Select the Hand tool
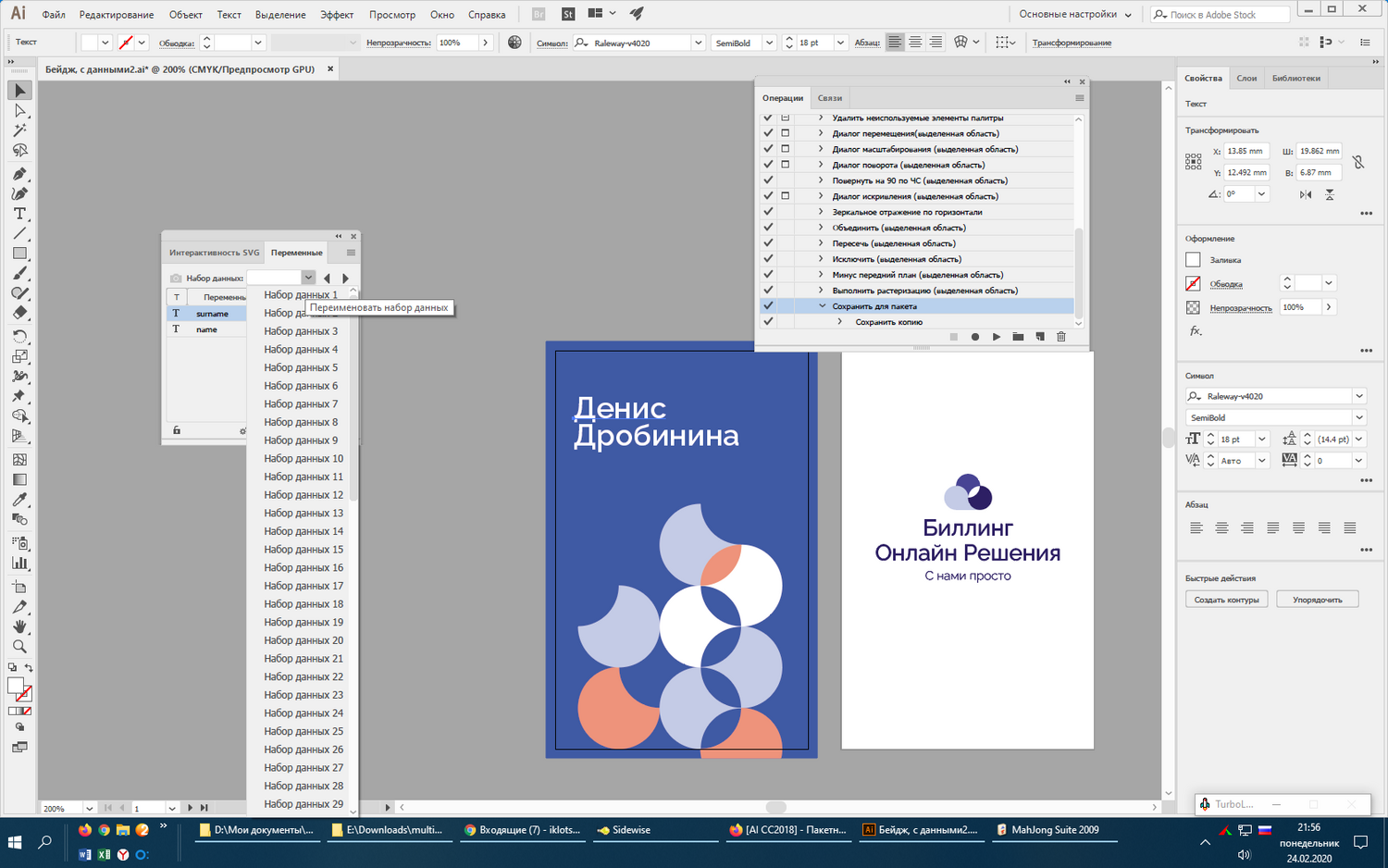 (x=19, y=626)
